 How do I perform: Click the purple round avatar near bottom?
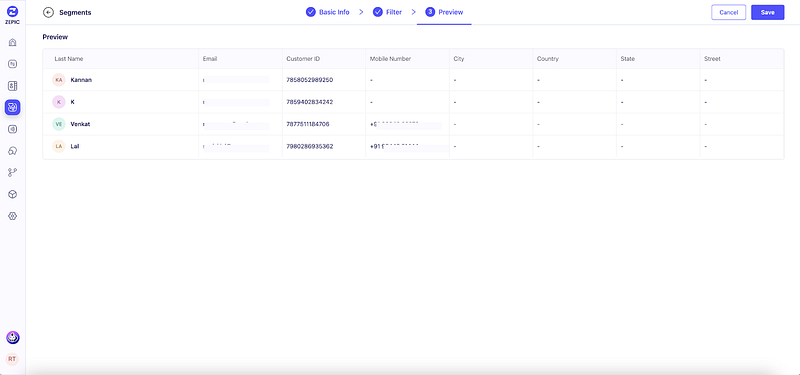coord(13,337)
